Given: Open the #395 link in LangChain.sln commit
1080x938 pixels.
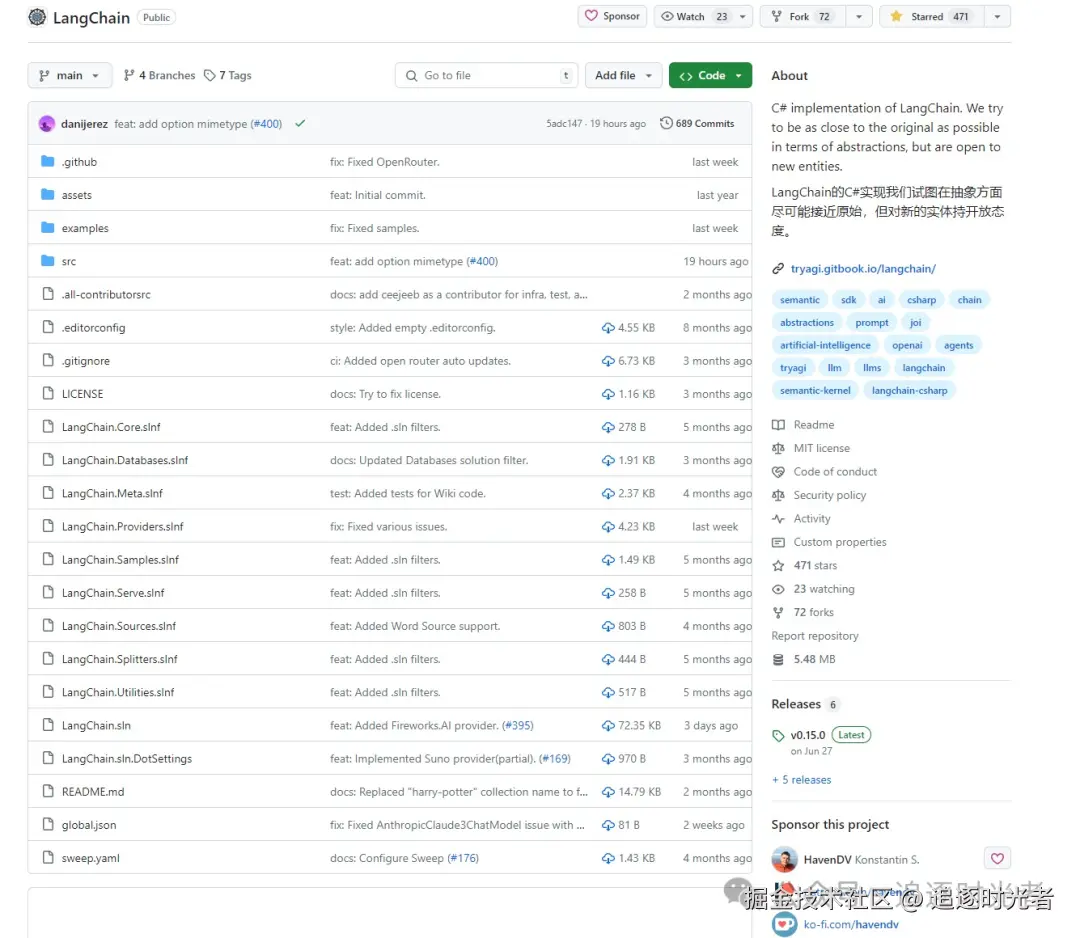Looking at the screenshot, I should click(517, 725).
